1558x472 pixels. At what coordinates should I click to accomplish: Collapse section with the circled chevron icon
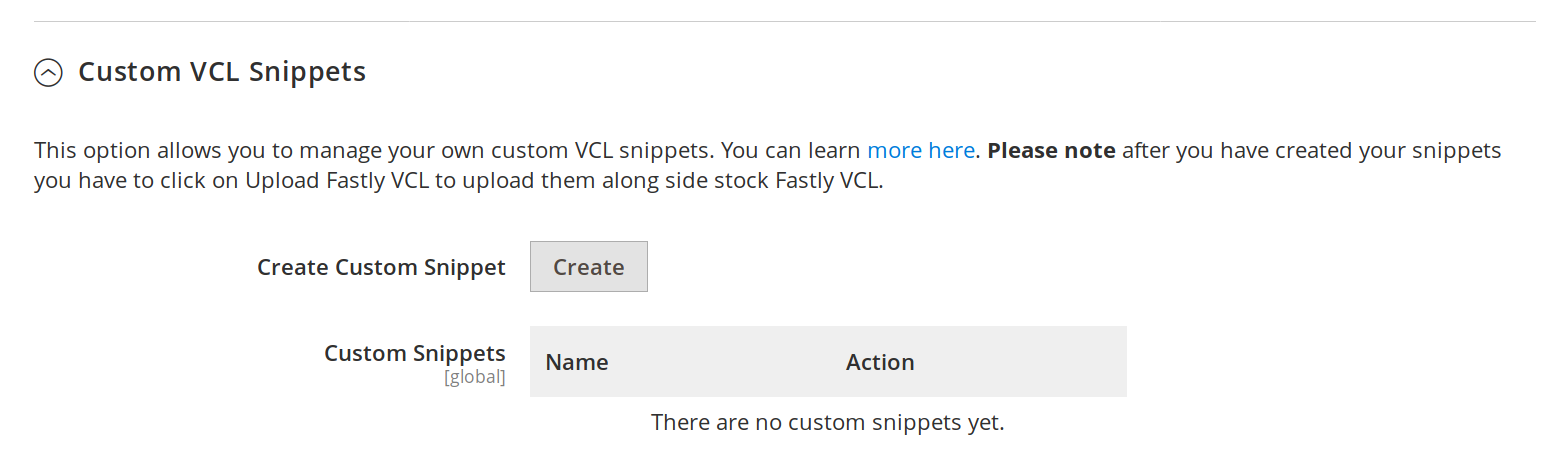point(48,73)
